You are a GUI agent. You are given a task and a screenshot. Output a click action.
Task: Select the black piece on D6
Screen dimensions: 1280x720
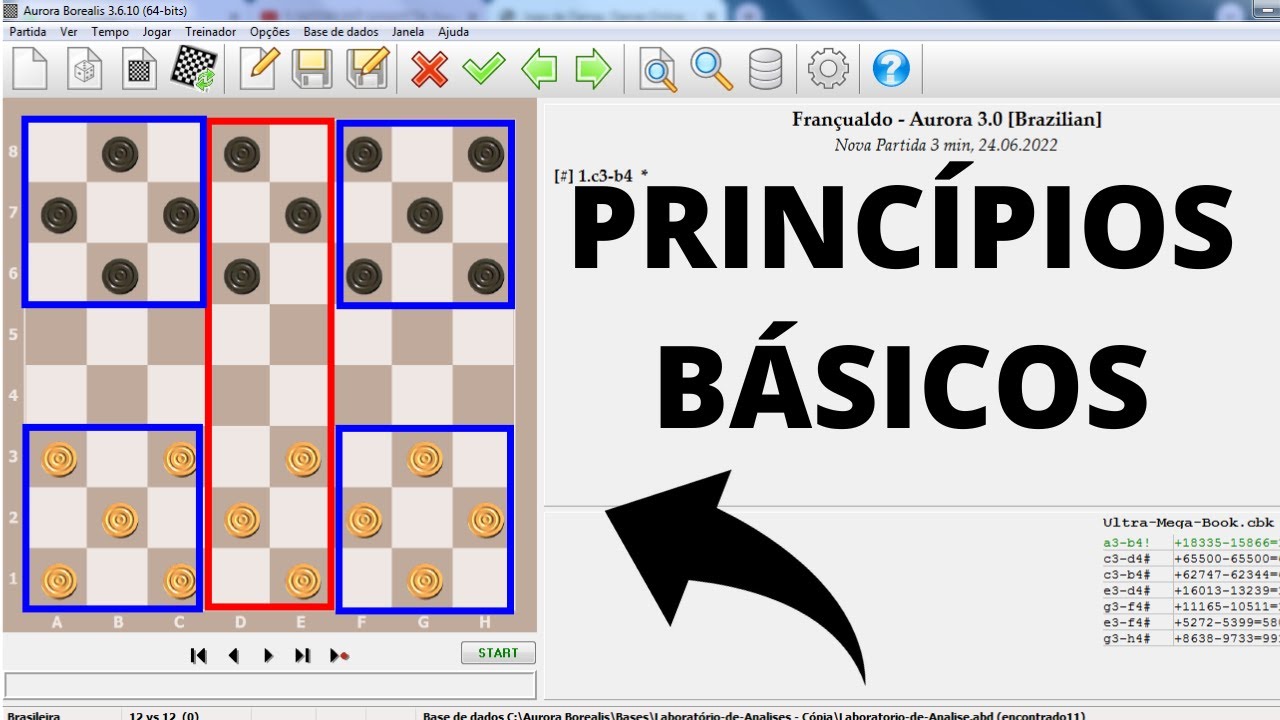tap(242, 275)
